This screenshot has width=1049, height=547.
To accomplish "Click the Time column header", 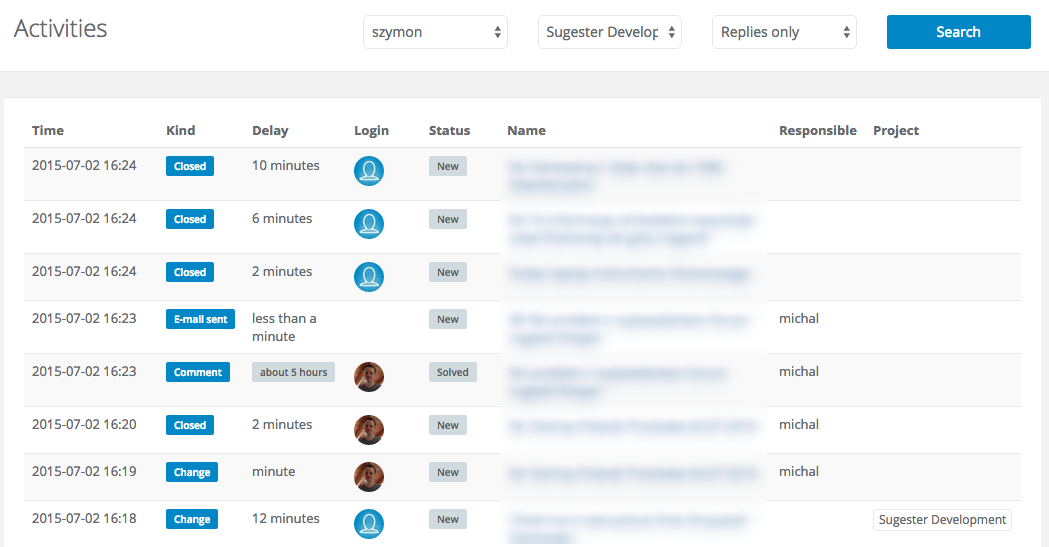I will (48, 130).
